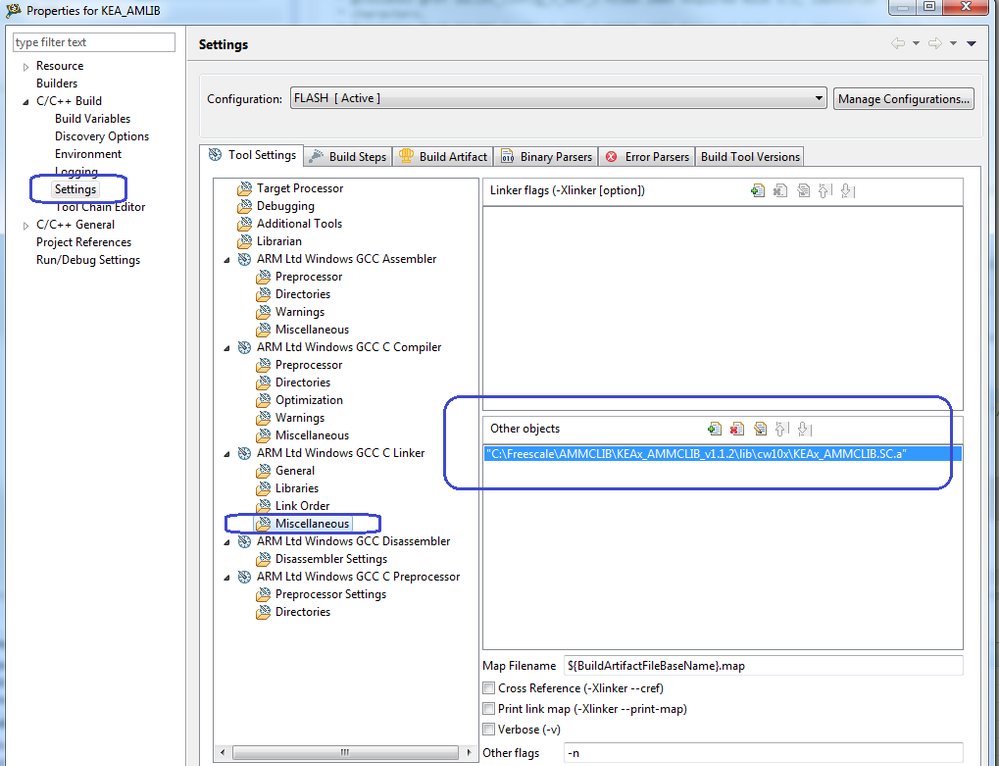Switch to the Build Artifact tab
This screenshot has width=999, height=766.
[443, 157]
